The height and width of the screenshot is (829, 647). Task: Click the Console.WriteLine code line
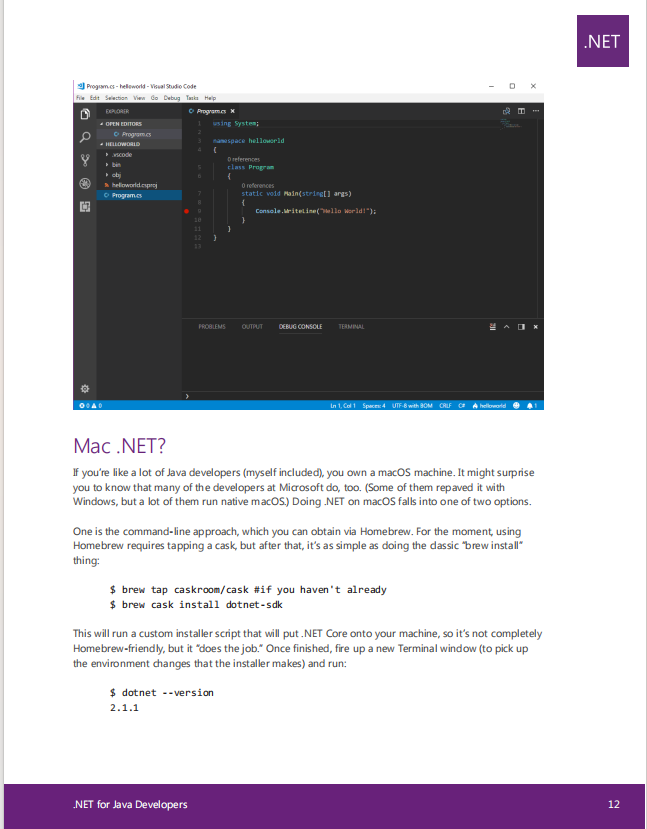point(316,211)
